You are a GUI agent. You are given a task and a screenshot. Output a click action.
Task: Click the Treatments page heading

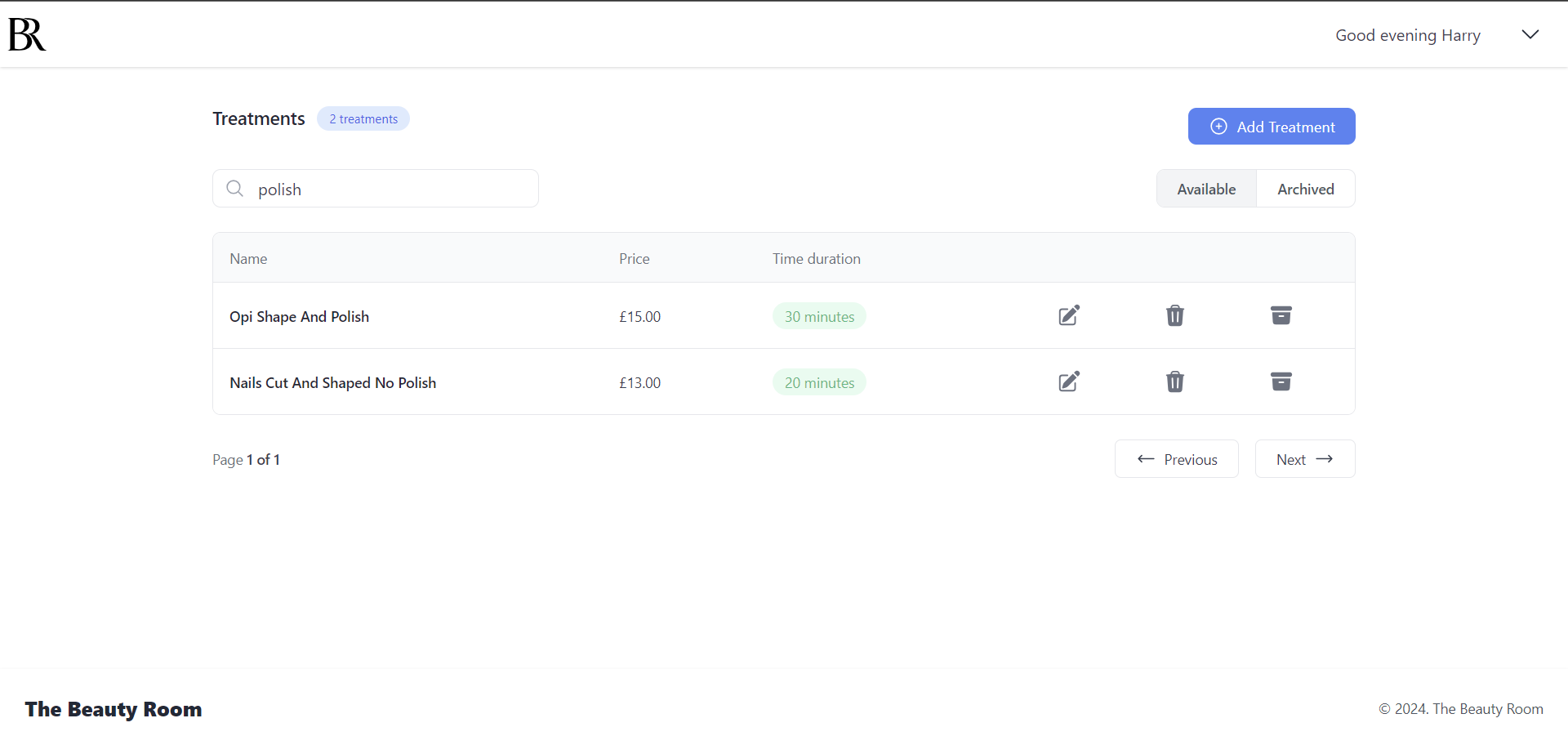[258, 118]
